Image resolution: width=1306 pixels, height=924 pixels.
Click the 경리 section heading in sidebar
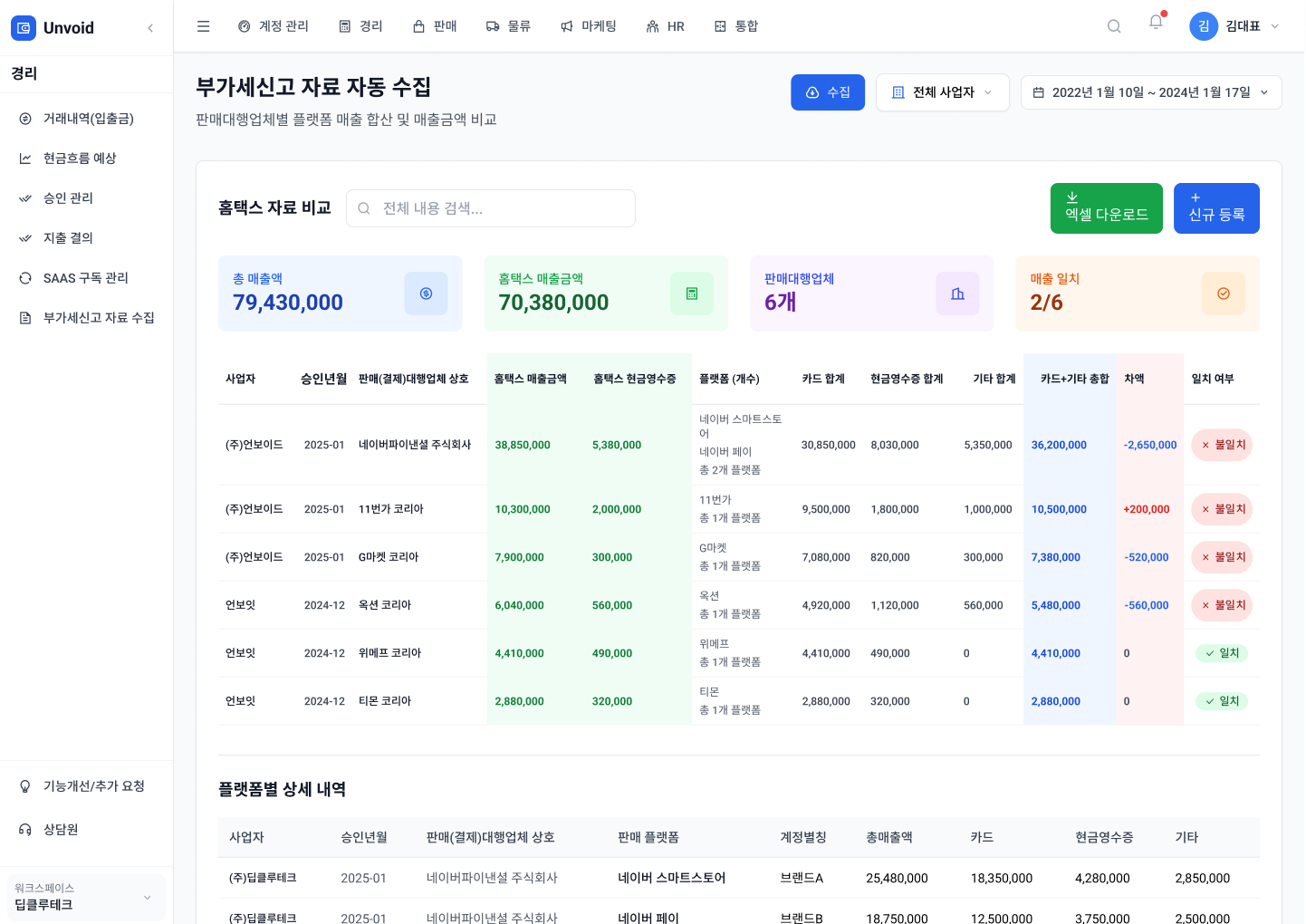point(24,73)
